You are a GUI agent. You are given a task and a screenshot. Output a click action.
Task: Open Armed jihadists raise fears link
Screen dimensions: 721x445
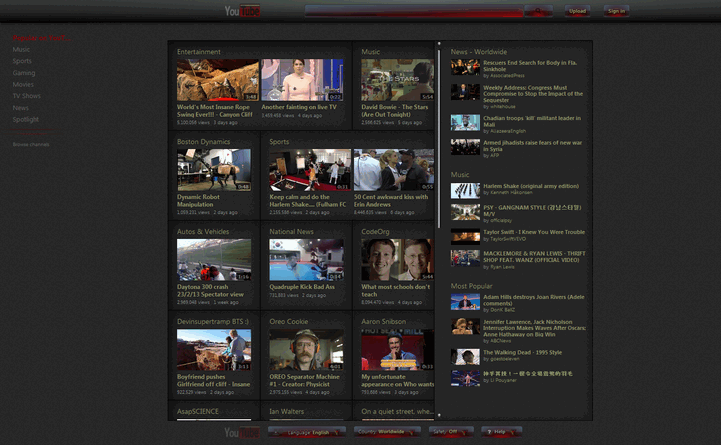click(532, 146)
